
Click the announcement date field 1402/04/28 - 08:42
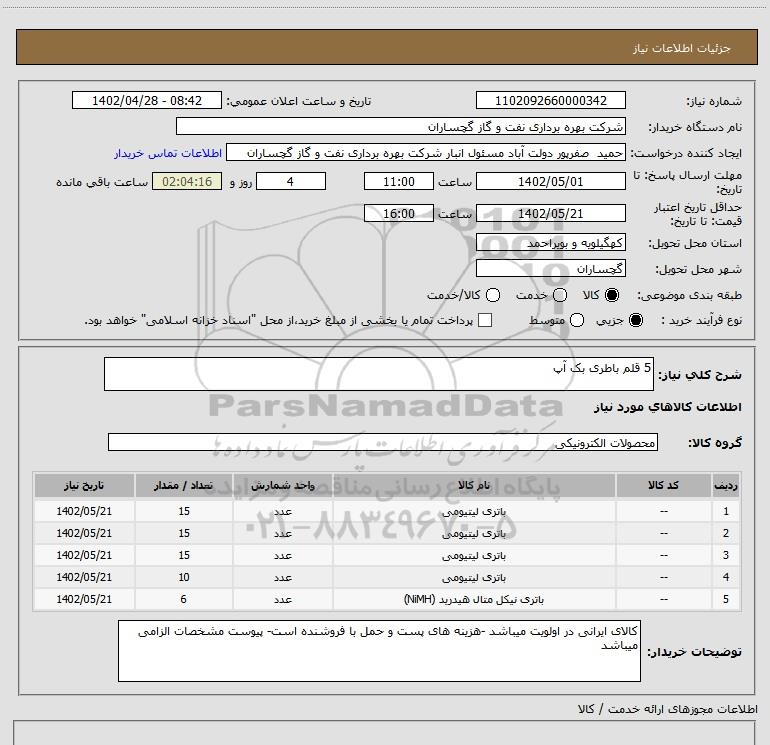click(147, 101)
